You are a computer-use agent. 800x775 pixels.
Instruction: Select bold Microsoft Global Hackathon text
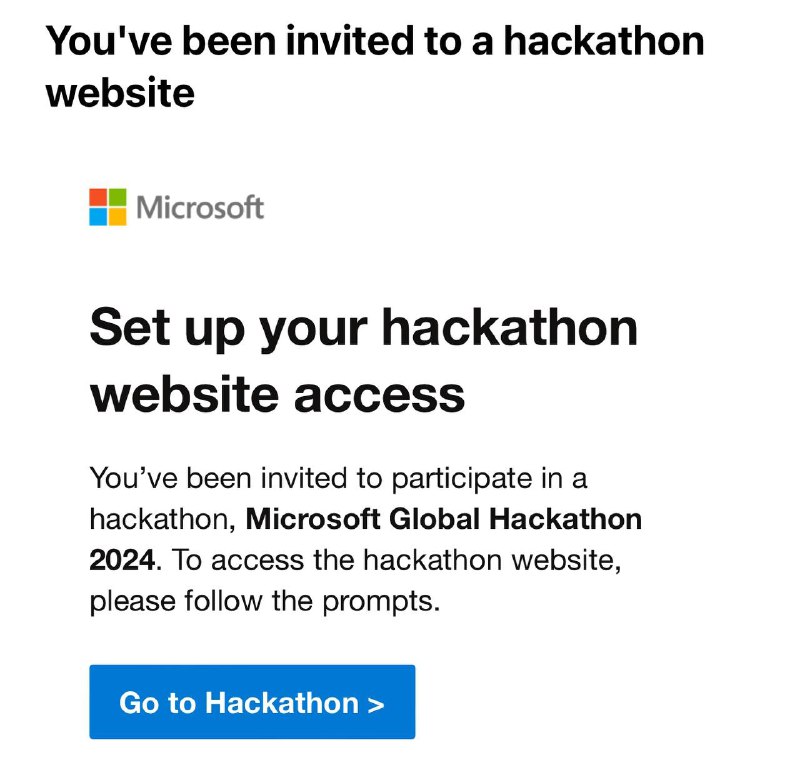click(x=443, y=519)
